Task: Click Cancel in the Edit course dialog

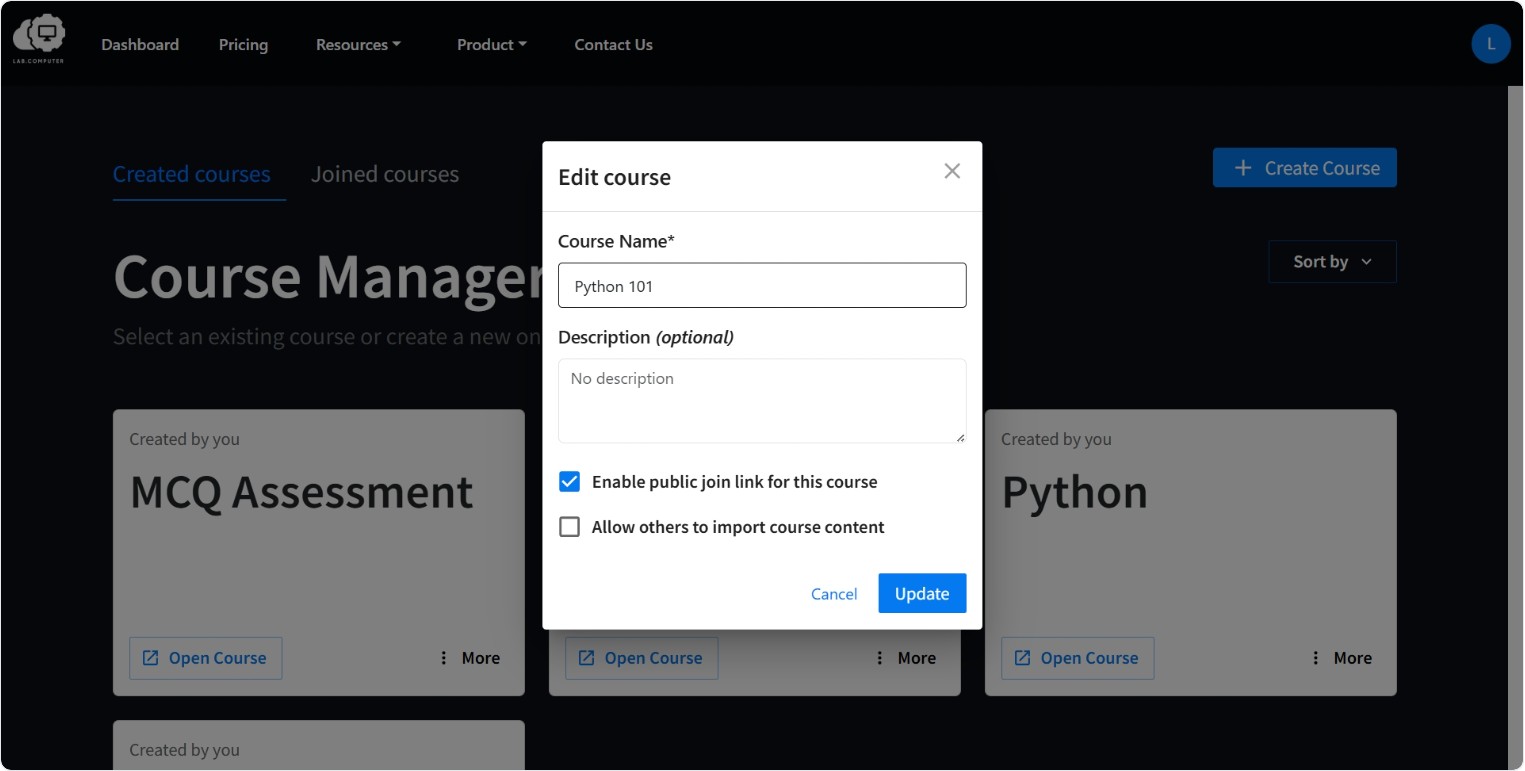Action: coord(834,594)
